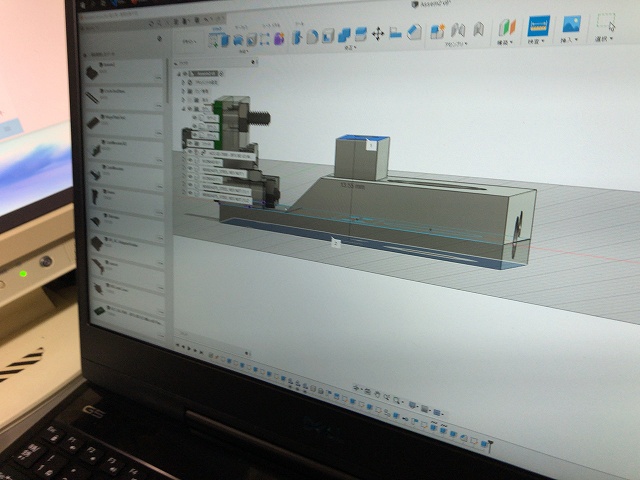
Task: Toggle visibility eye of root Assem2 component
Action: [x=186, y=74]
